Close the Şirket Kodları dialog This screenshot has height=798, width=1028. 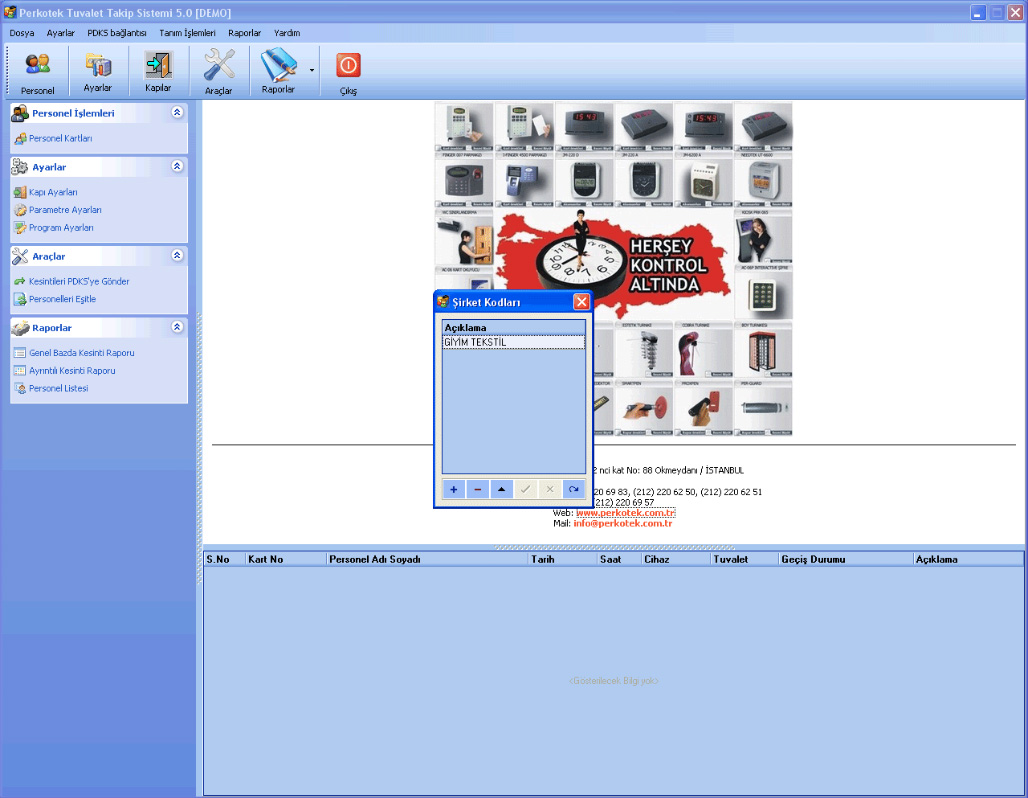pyautogui.click(x=581, y=301)
